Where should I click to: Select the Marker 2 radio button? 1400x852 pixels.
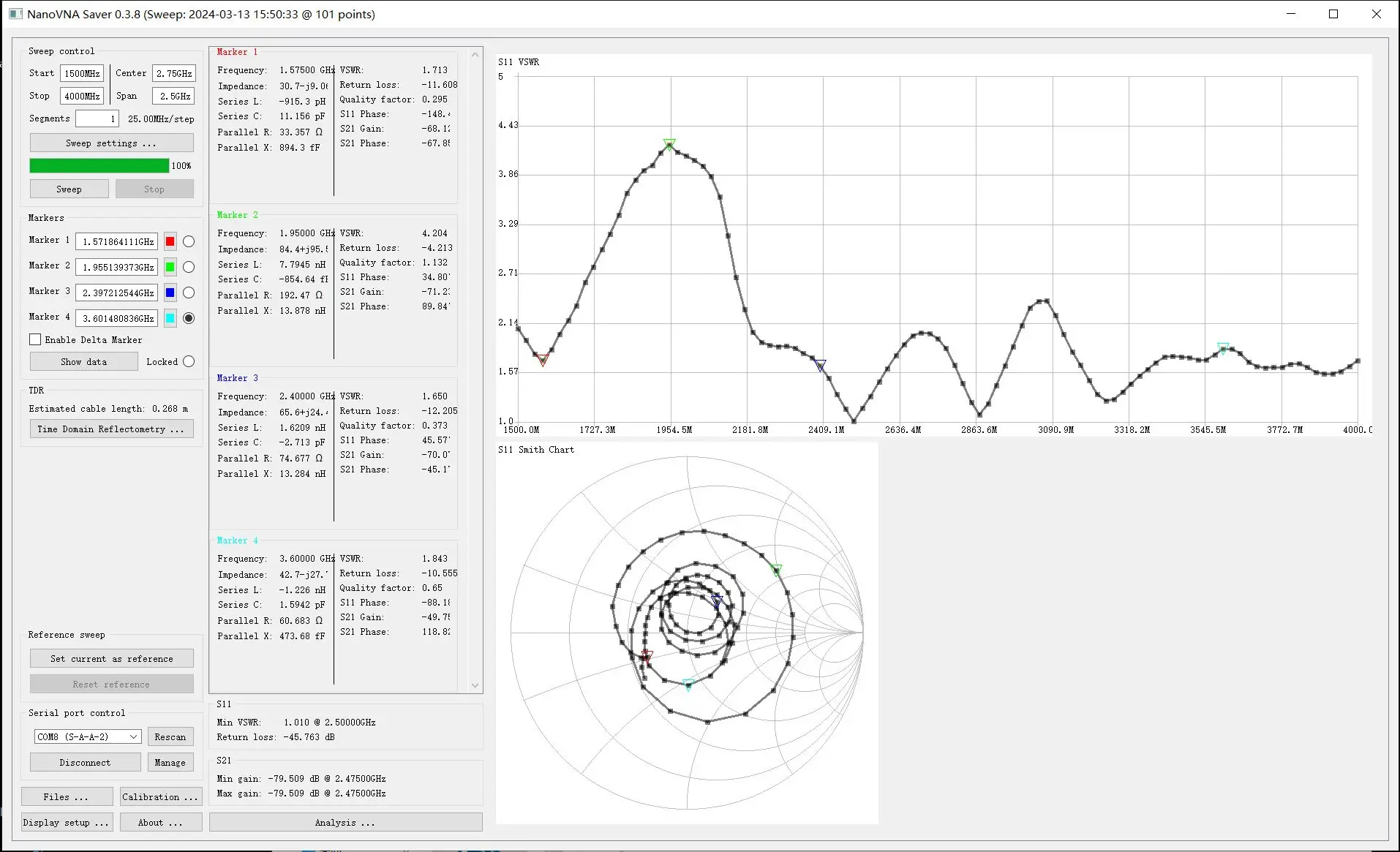point(189,267)
